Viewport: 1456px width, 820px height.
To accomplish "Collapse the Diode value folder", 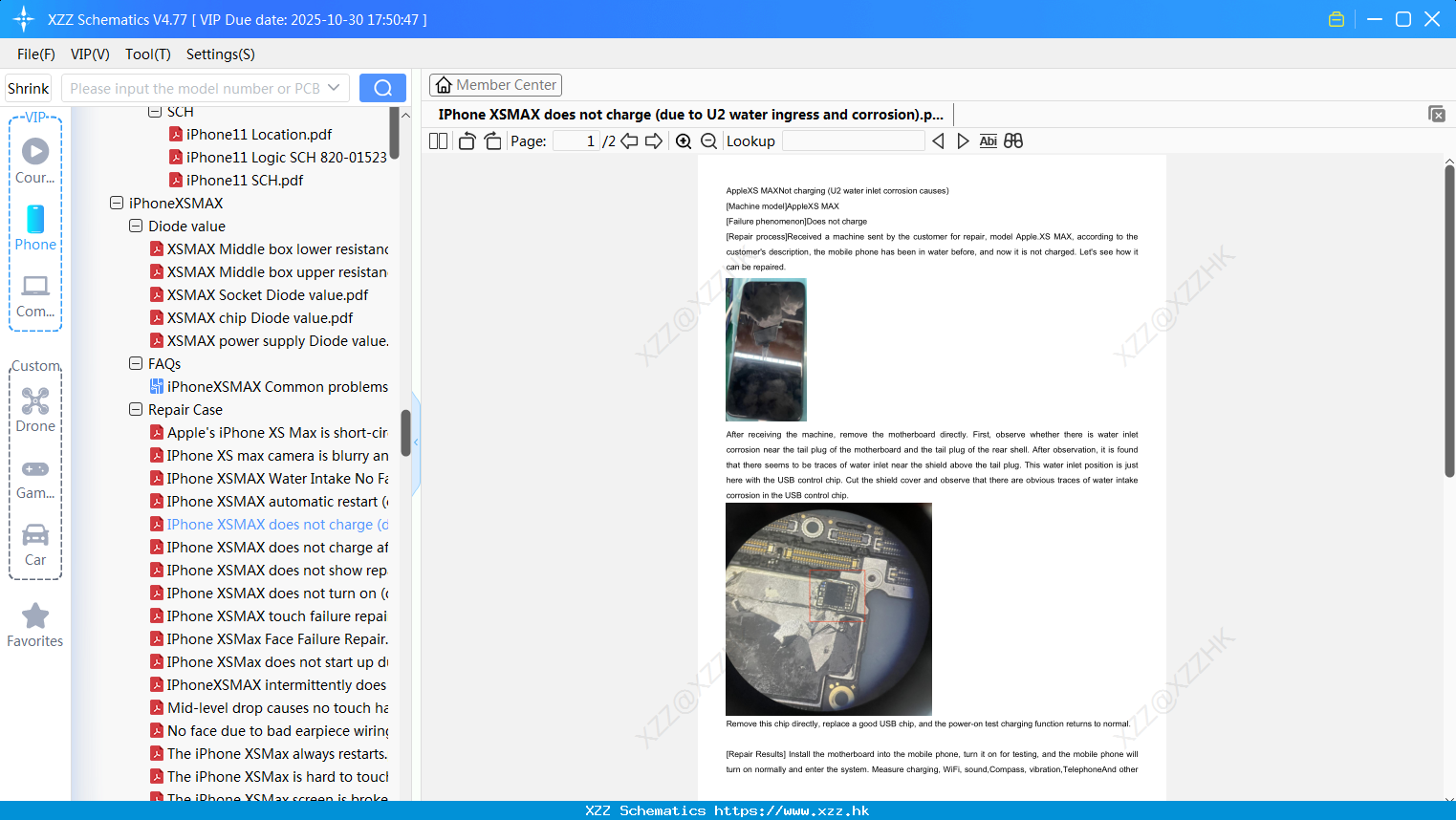I will [136, 227].
